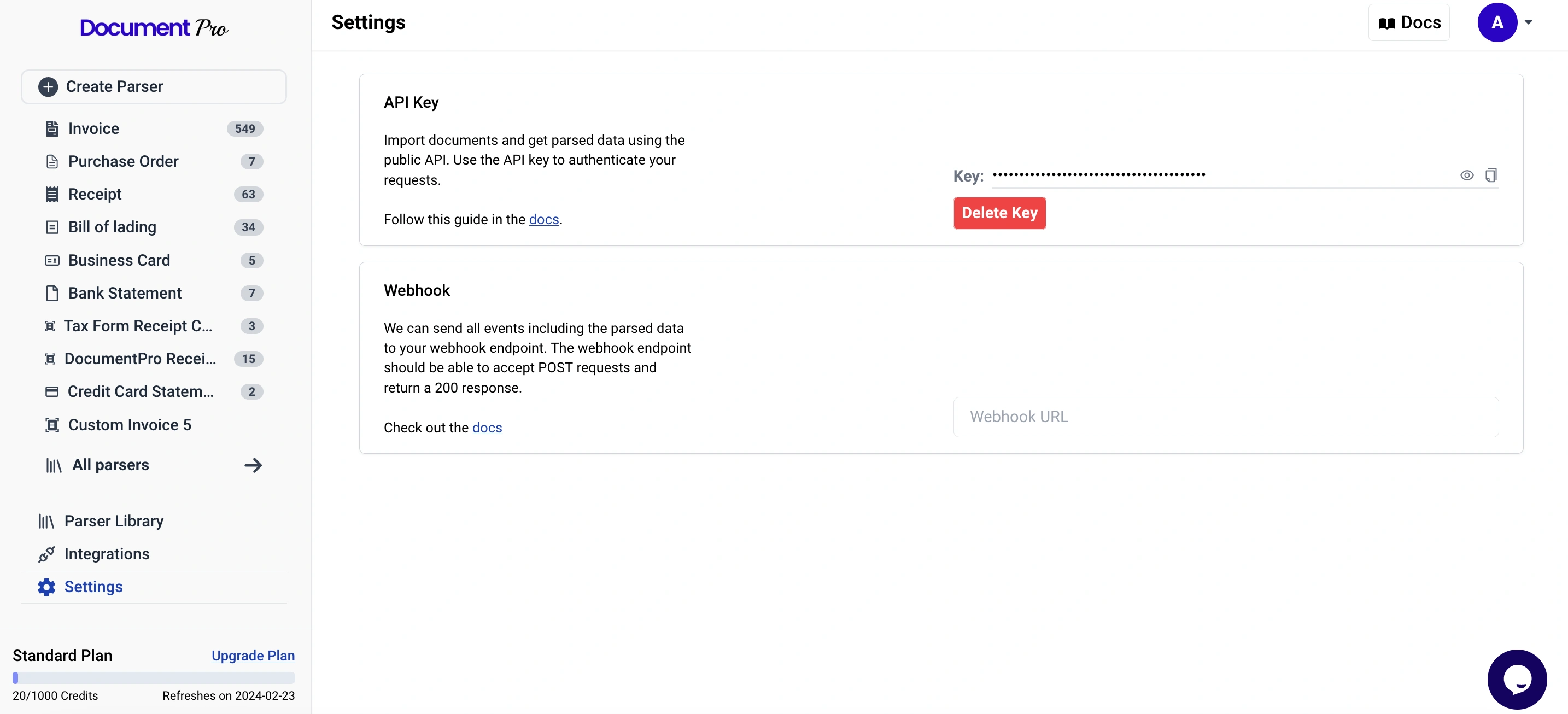Click the Parser Library icon
Image resolution: width=1568 pixels, height=714 pixels.
(46, 521)
